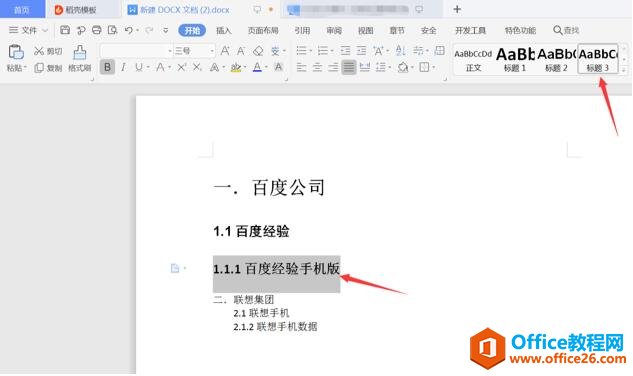633x376 pixels.
Task: Undo the last action
Action: [x=129, y=30]
